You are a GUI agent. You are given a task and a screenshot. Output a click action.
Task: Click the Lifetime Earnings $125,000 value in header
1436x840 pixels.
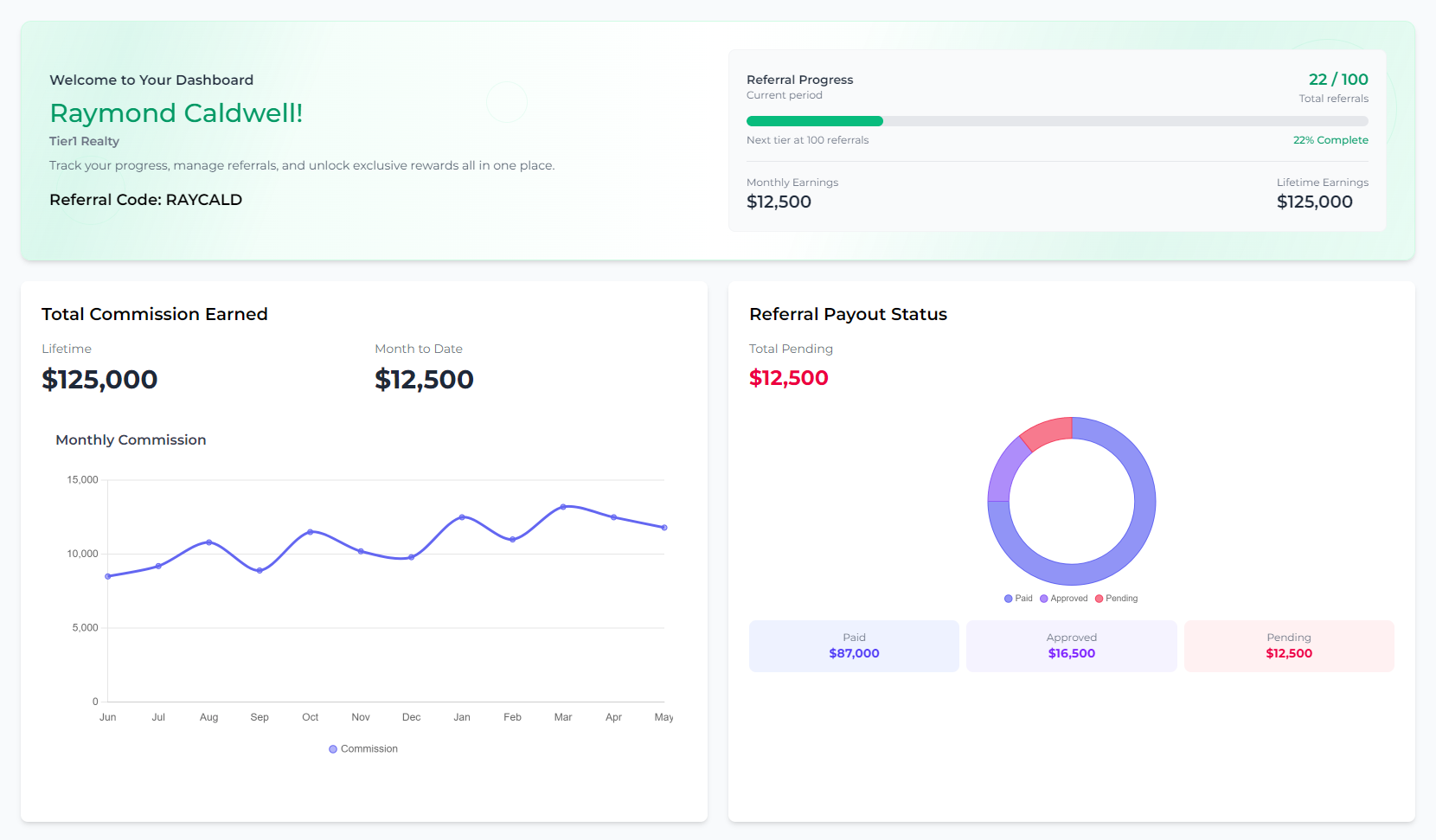click(x=1315, y=202)
